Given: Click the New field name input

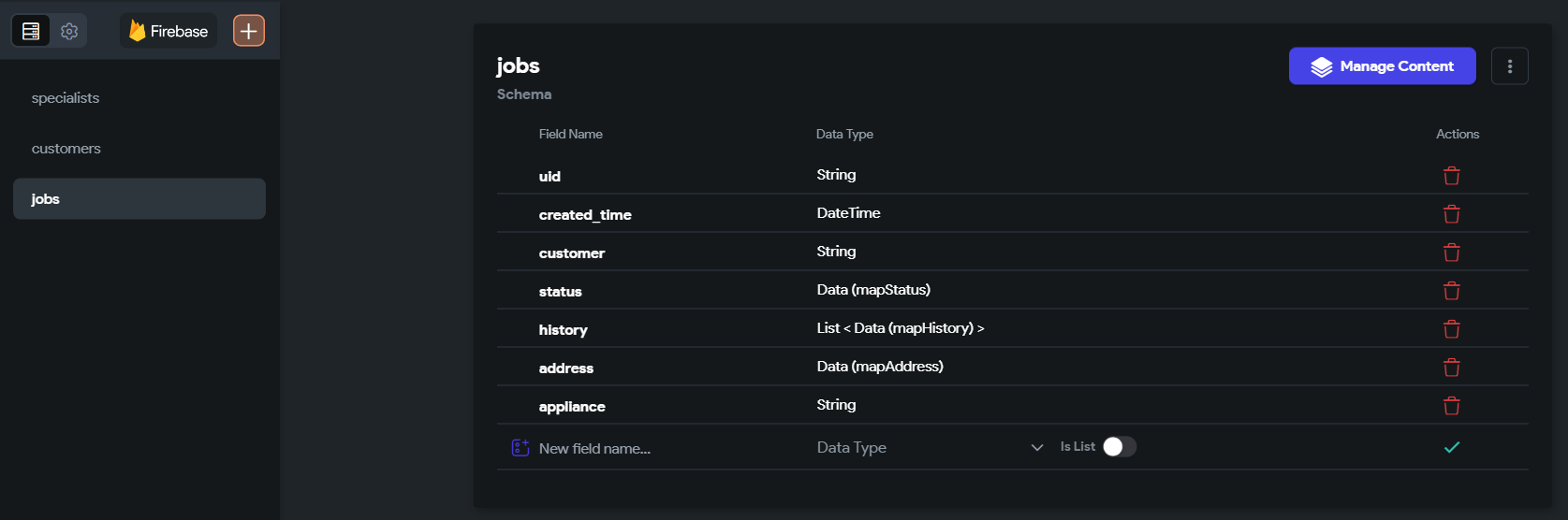Looking at the screenshot, I should [x=655, y=448].
